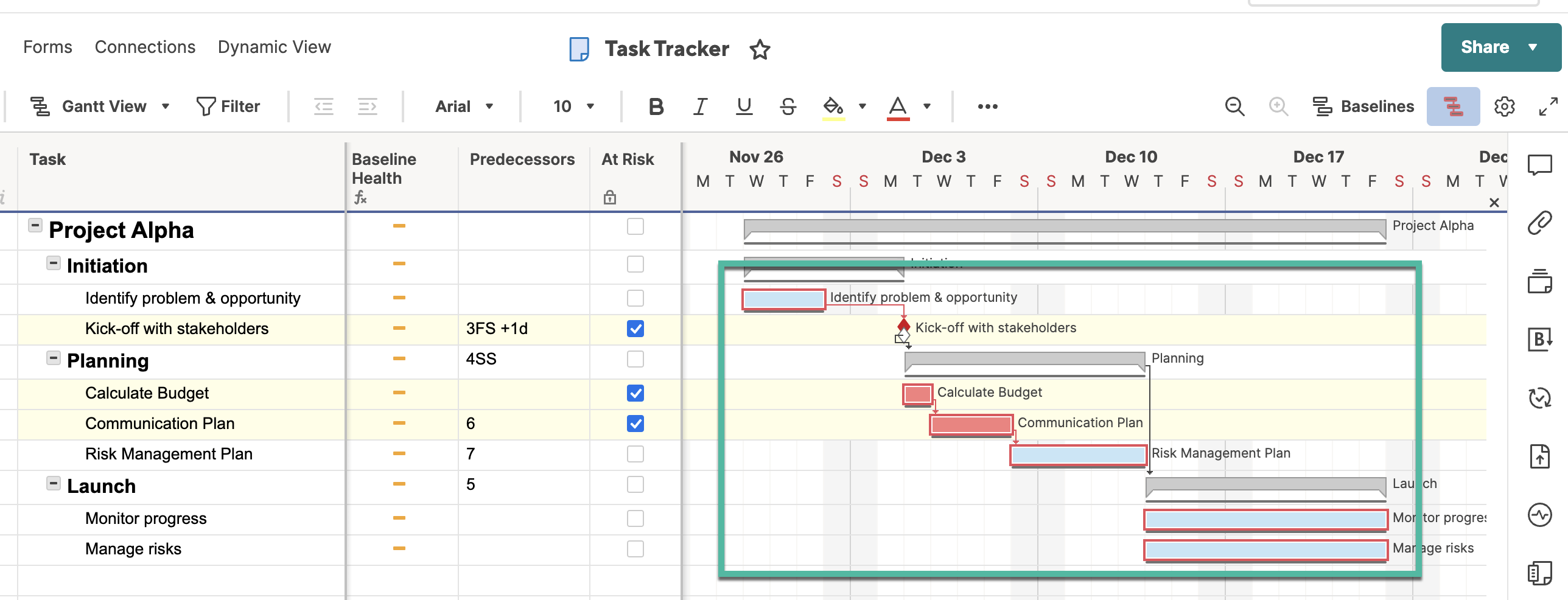Check At Risk for Initiation row

(635, 264)
